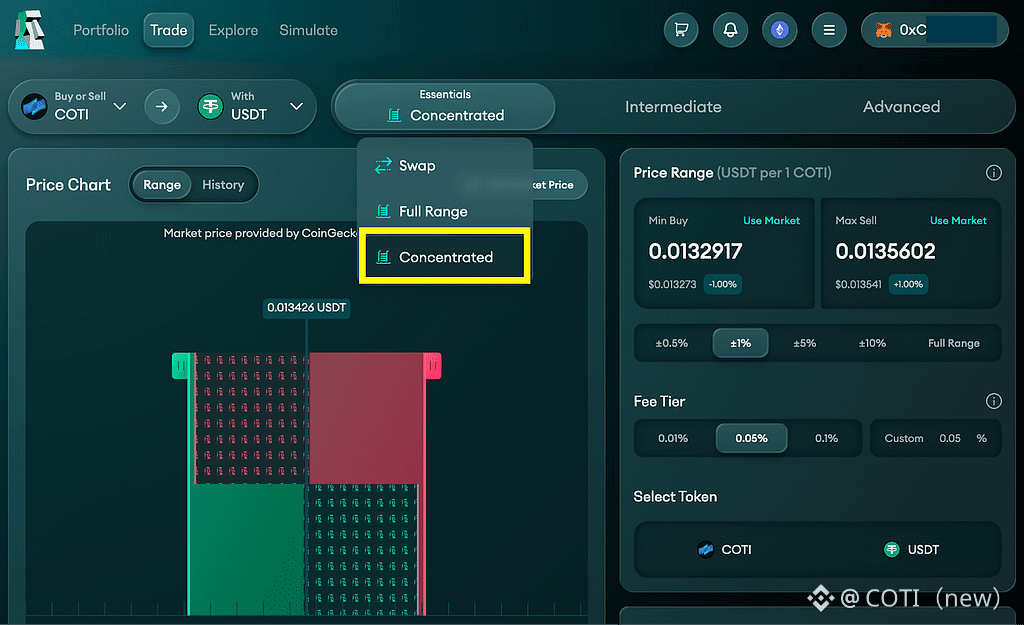Click the Ethereum network icon
This screenshot has width=1024, height=625.
click(780, 30)
